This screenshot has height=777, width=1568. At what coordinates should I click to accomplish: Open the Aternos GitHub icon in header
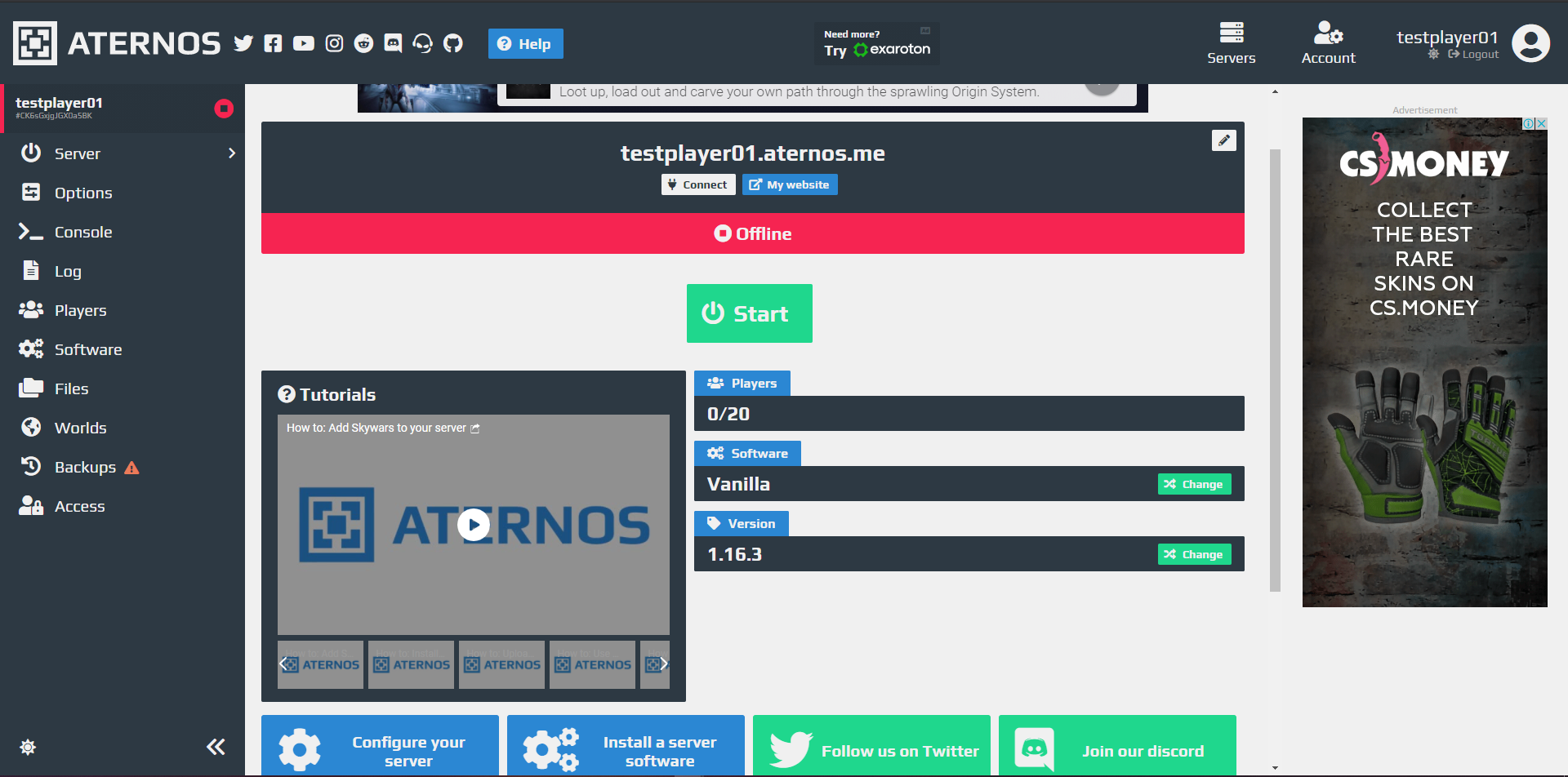point(452,43)
